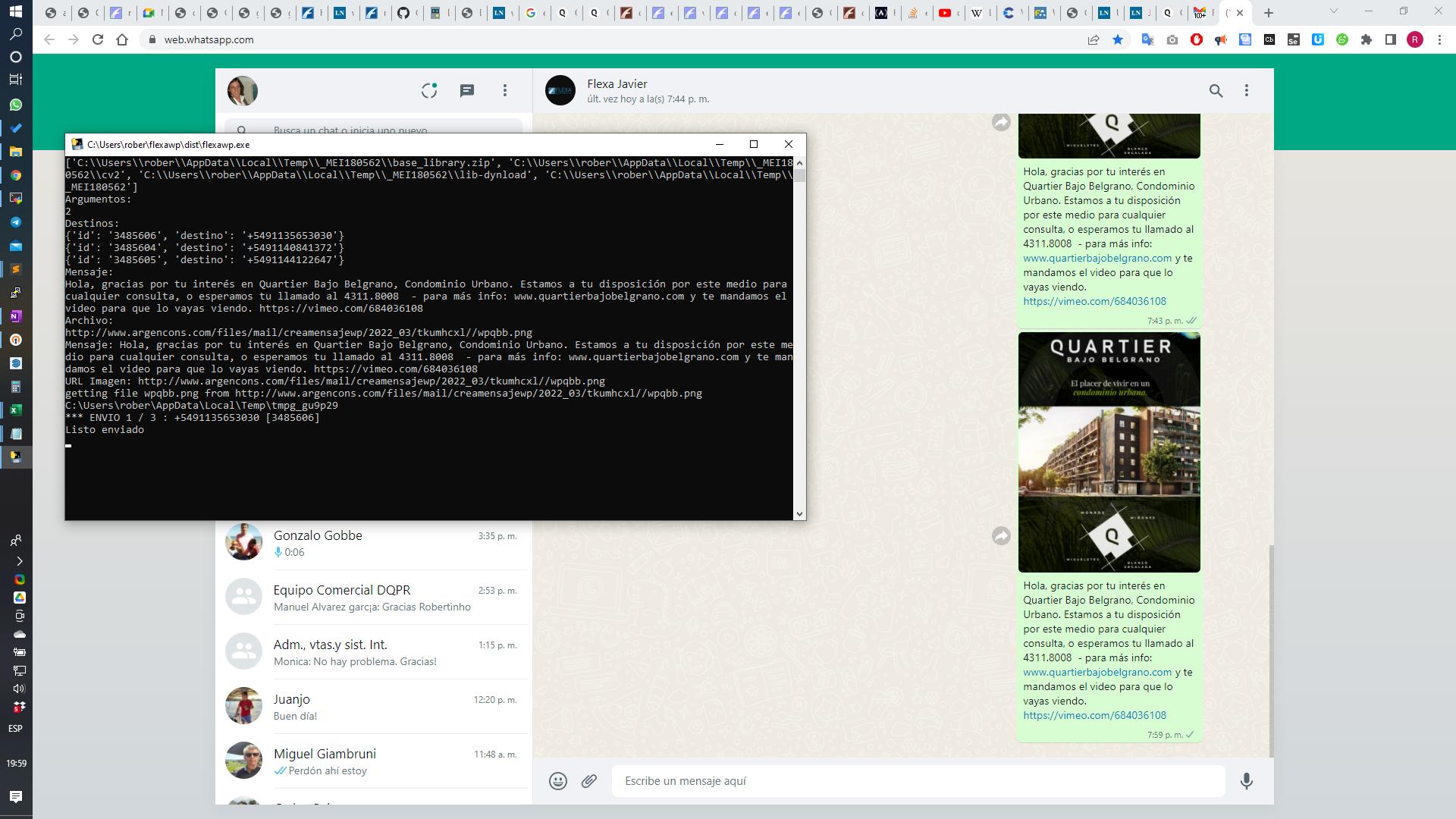Share this page using Chrome share icon
Viewport: 1456px width, 819px height.
[x=1094, y=40]
